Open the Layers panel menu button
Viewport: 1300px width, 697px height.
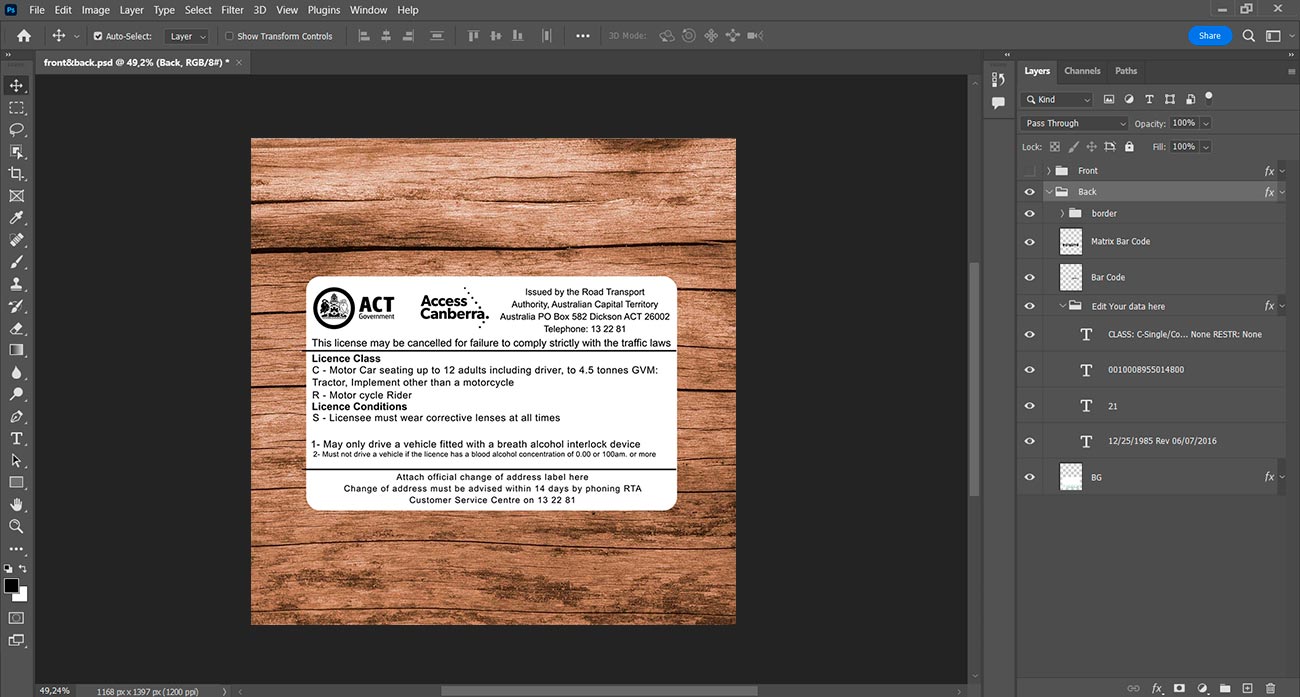(1291, 72)
